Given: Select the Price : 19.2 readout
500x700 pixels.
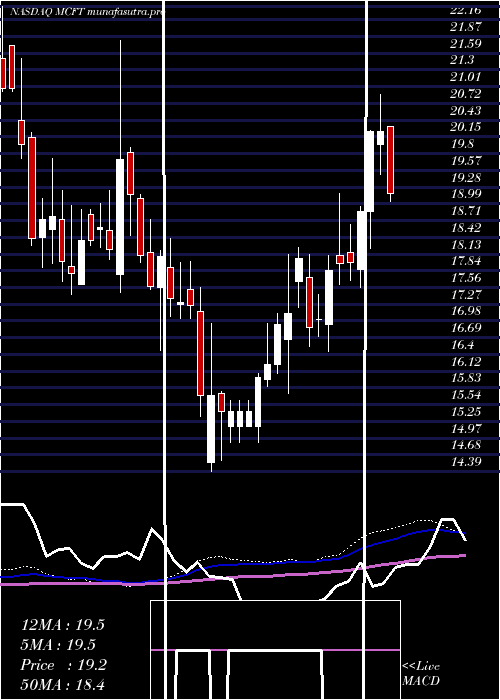Looking at the screenshot, I should pos(63,665).
